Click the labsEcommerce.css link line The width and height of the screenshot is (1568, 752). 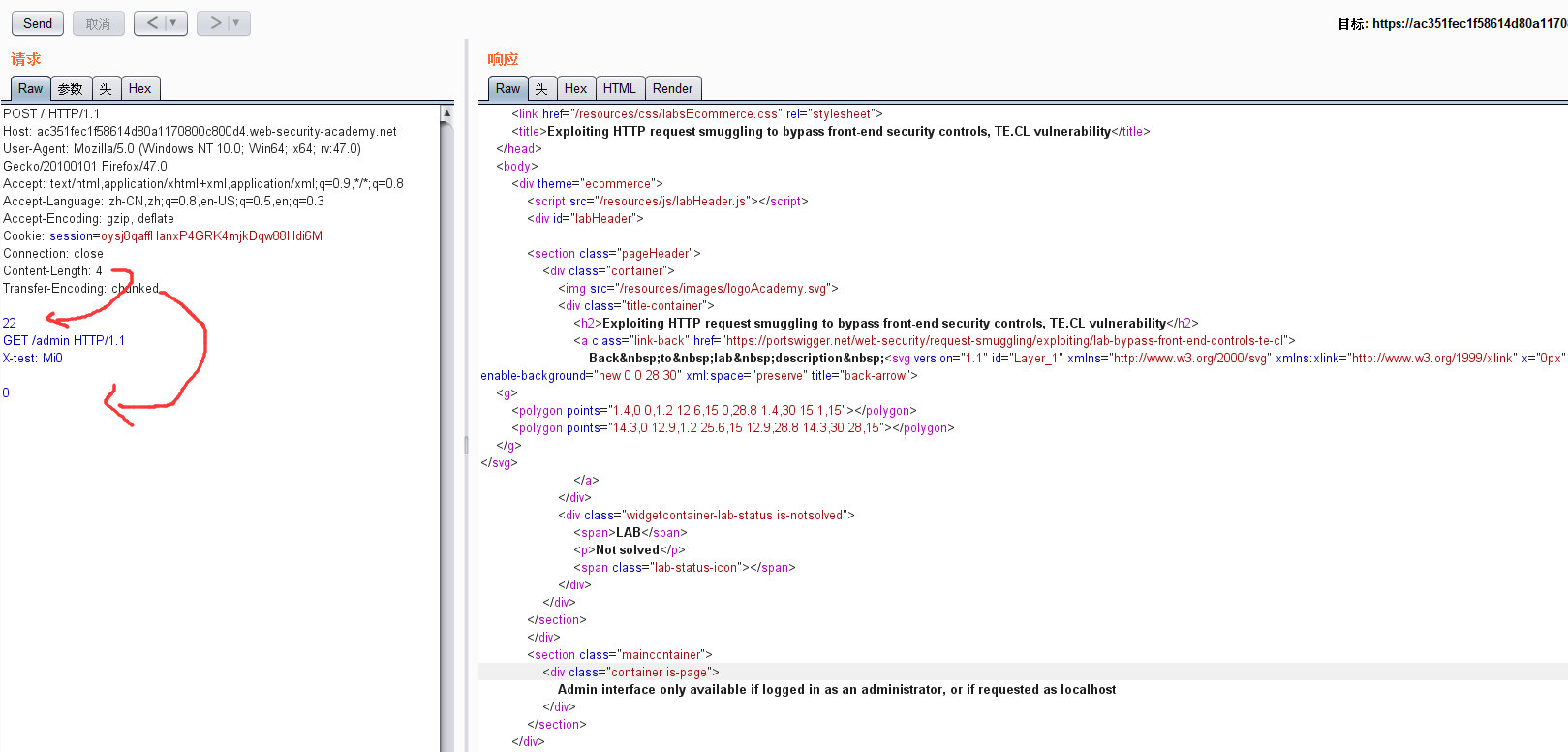click(x=697, y=113)
